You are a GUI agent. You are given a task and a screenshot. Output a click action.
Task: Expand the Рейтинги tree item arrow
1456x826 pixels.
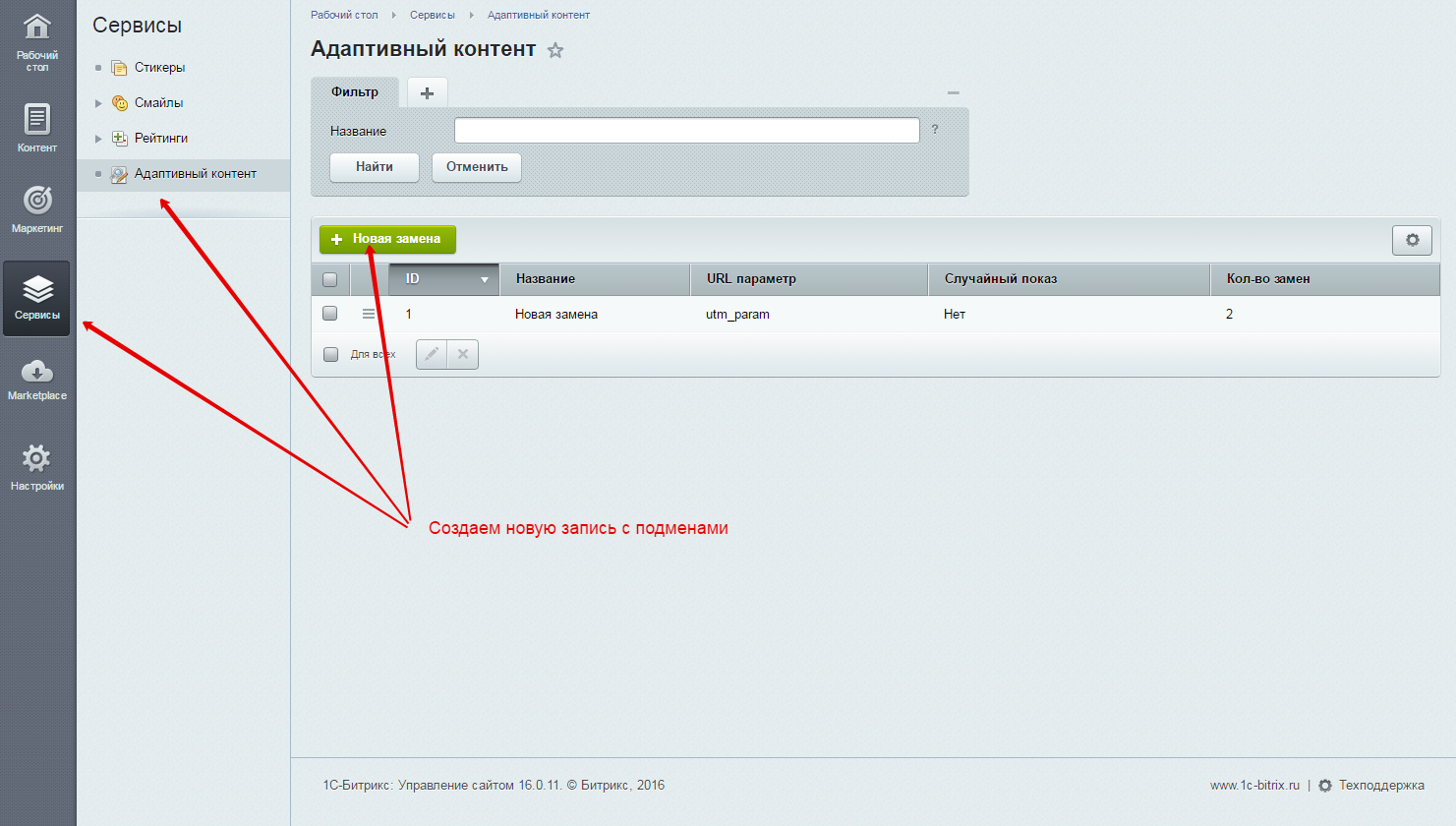(98, 139)
